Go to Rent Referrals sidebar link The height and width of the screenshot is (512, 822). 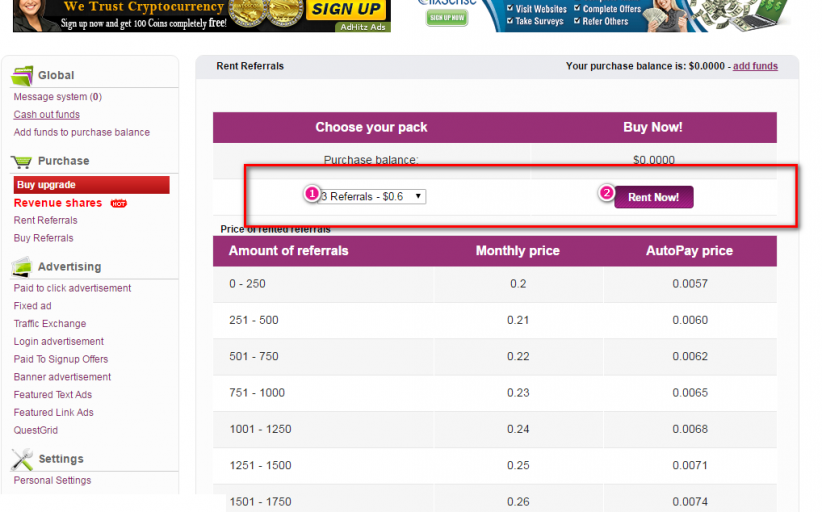coord(45,220)
